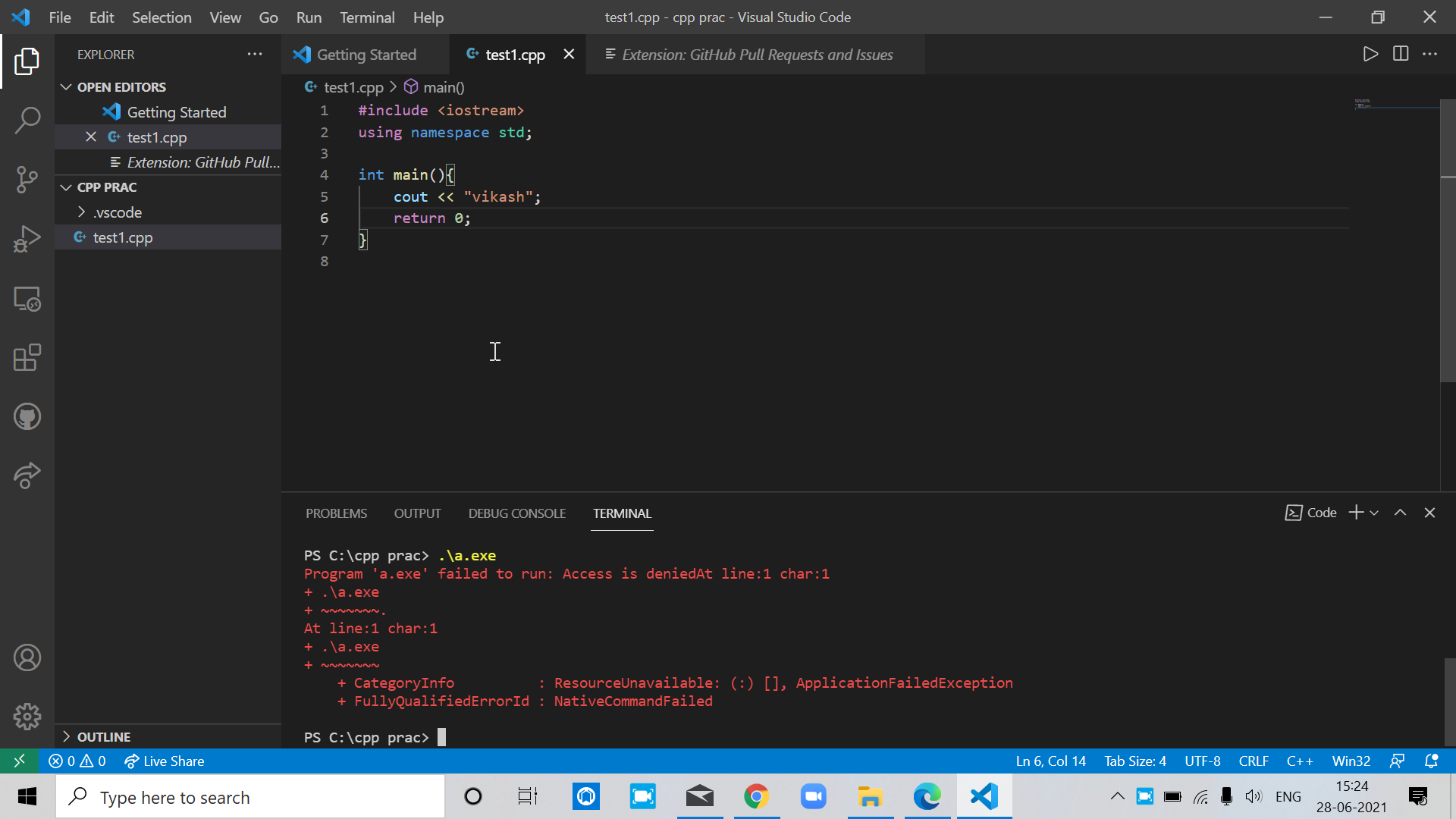Open the Terminal menu
This screenshot has height=819, width=1456.
pos(367,17)
